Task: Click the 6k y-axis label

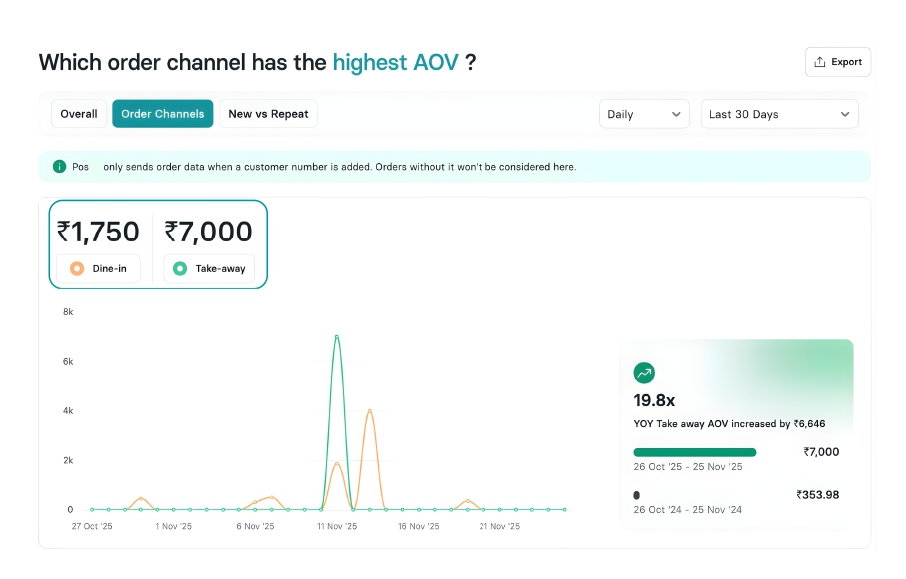Action: [68, 362]
